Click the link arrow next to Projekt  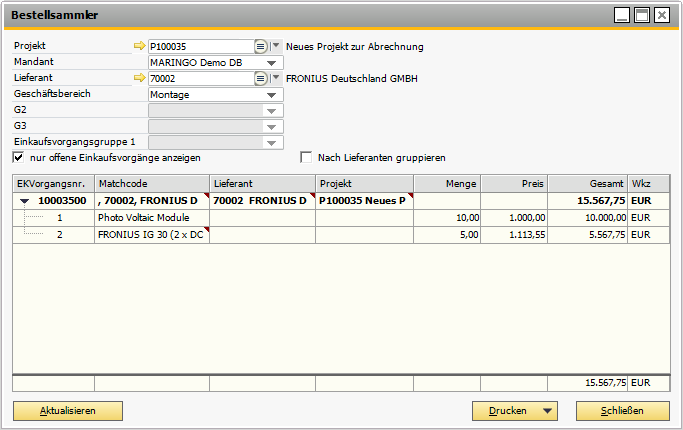[x=139, y=46]
